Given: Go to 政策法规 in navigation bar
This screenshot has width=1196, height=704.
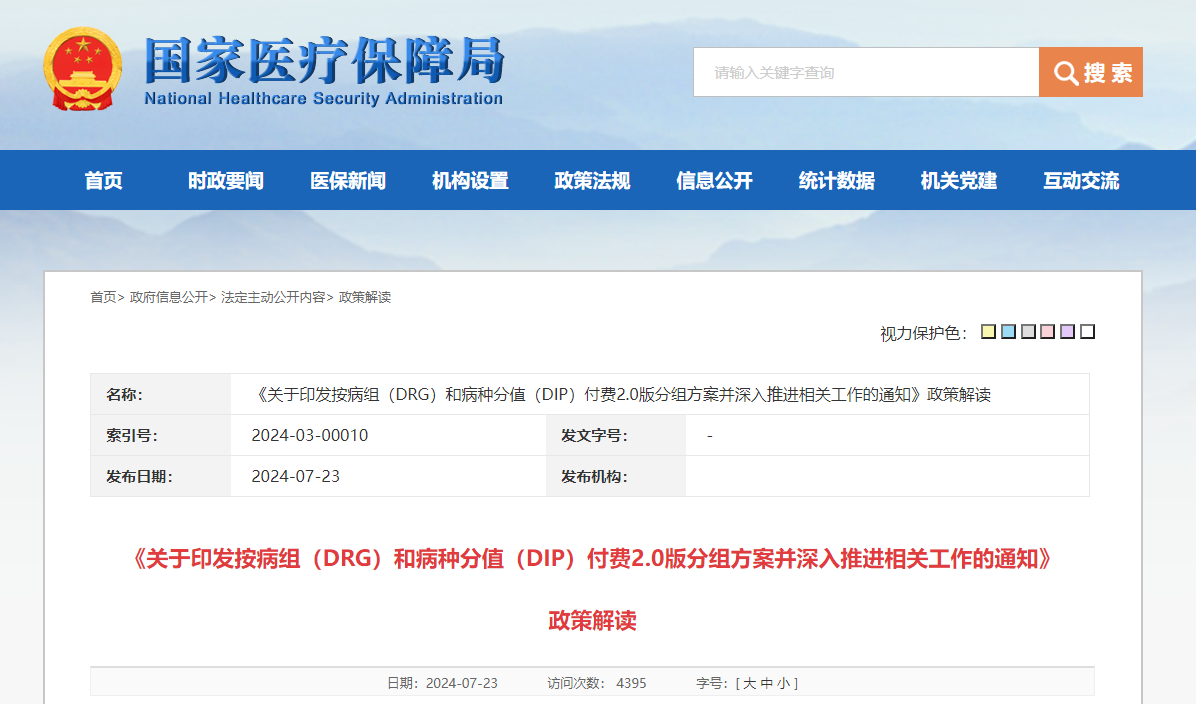Looking at the screenshot, I should point(592,181).
